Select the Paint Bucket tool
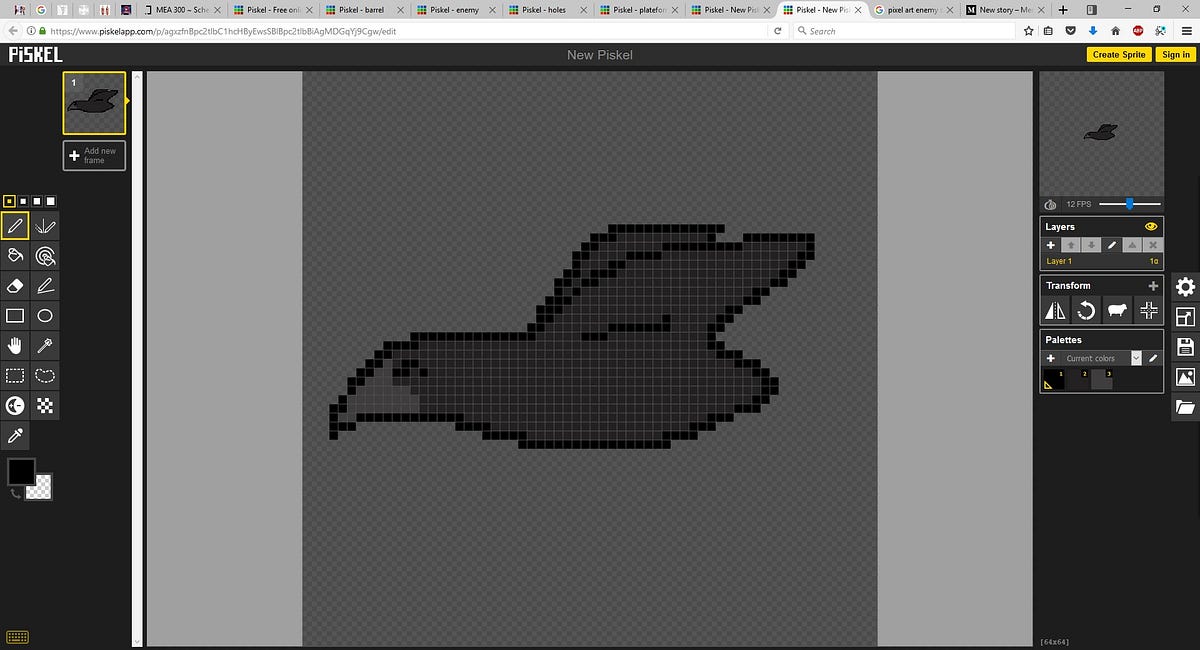 click(15, 255)
